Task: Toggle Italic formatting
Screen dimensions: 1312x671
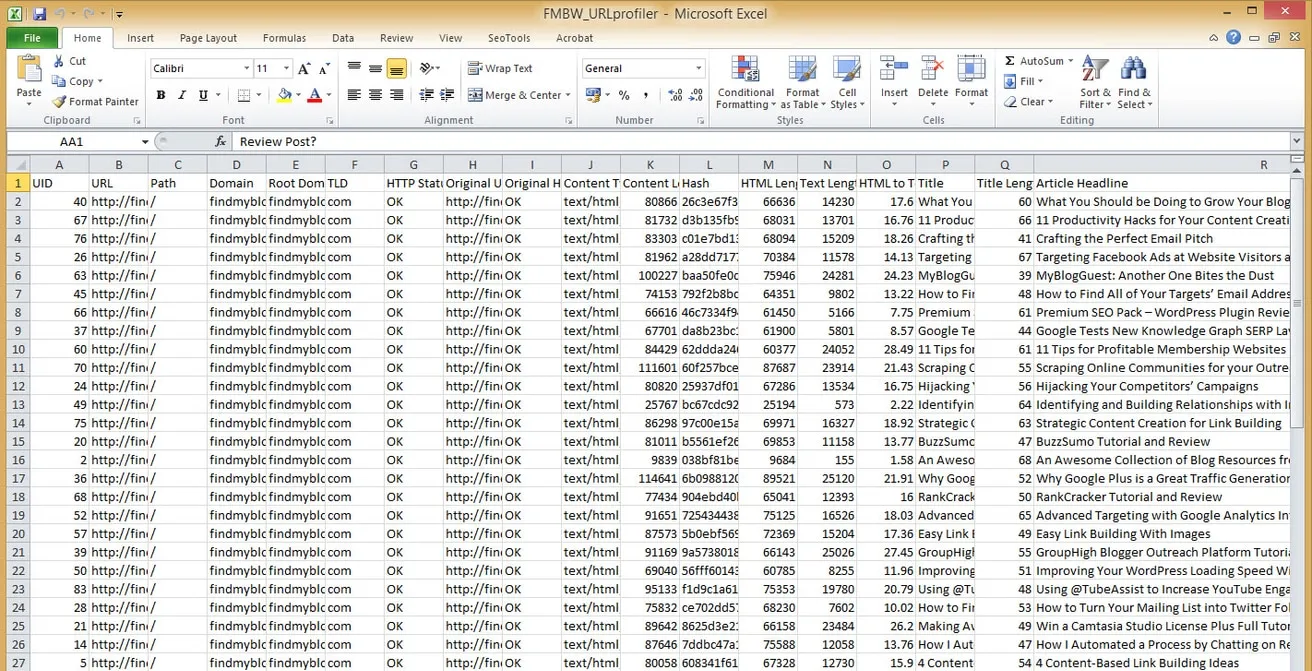Action: click(x=182, y=95)
